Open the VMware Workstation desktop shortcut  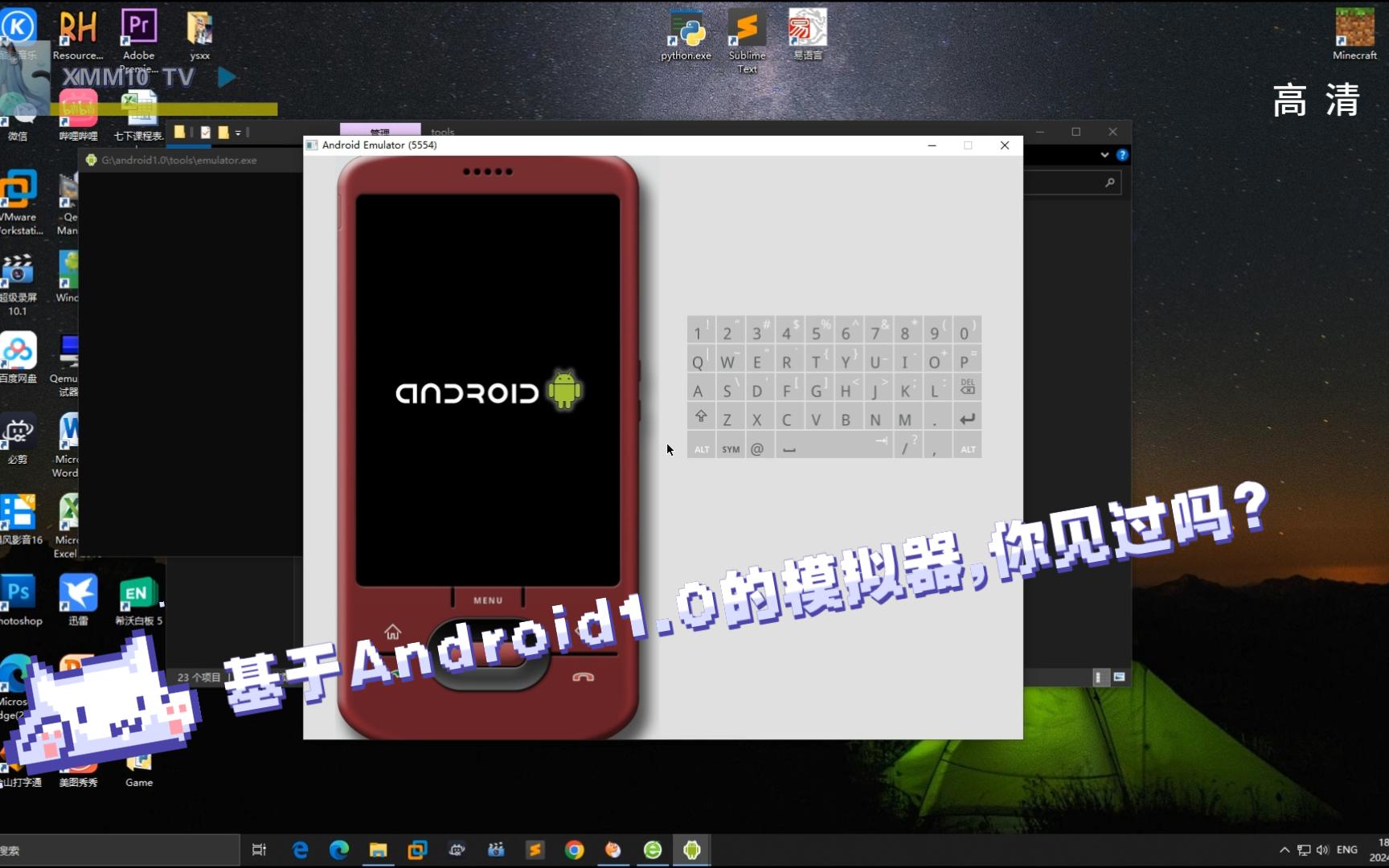(19, 203)
